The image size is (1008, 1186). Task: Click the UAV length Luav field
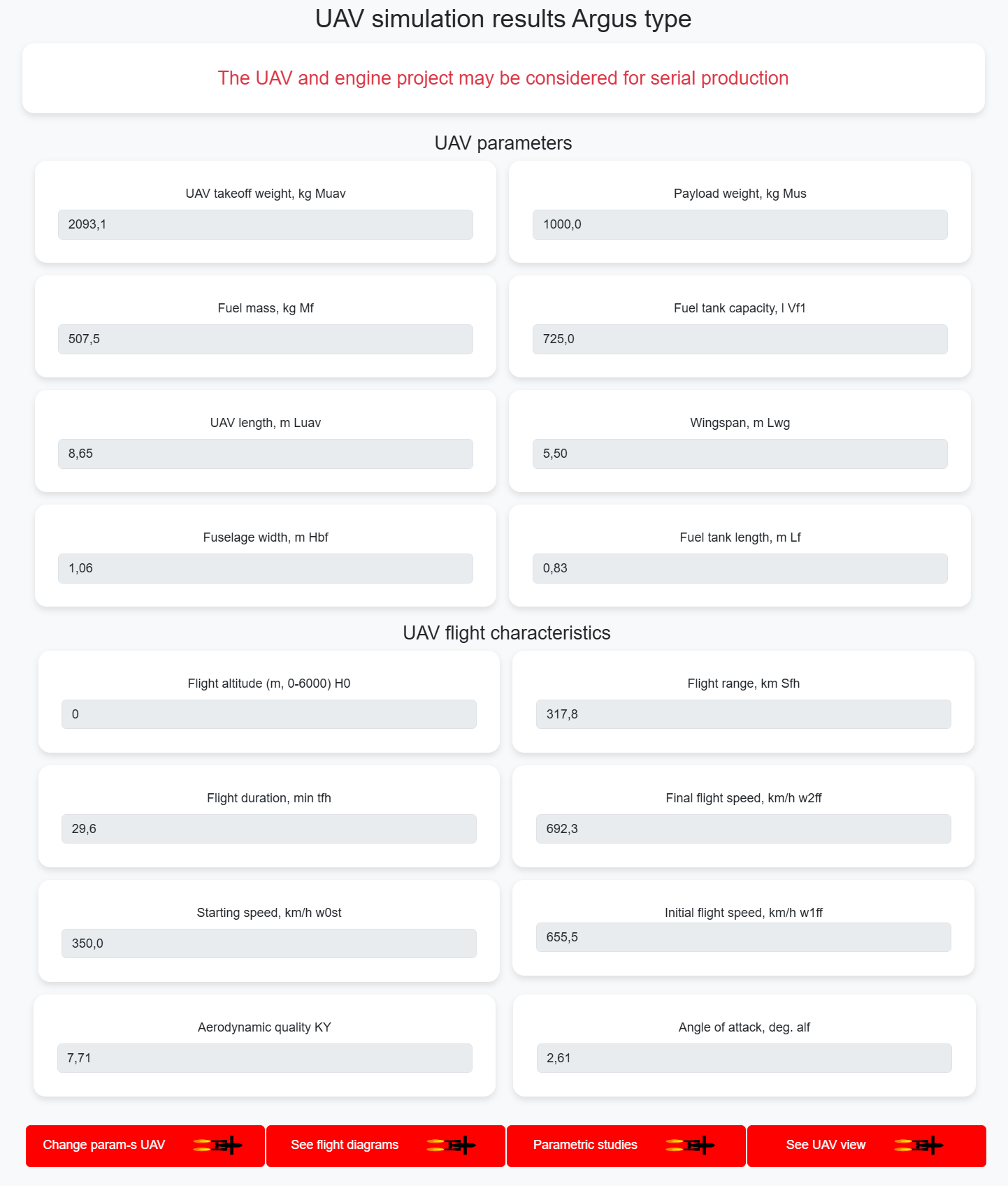[x=266, y=454]
